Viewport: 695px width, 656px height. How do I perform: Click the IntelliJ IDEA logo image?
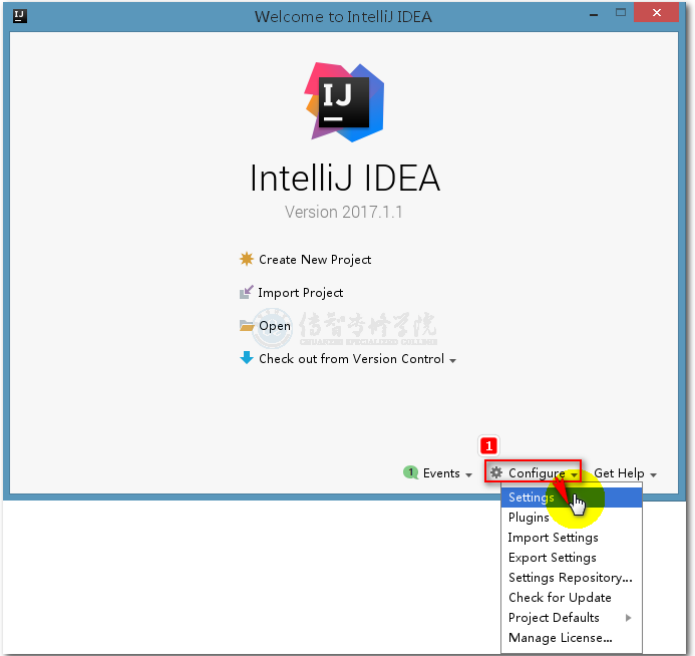click(344, 102)
